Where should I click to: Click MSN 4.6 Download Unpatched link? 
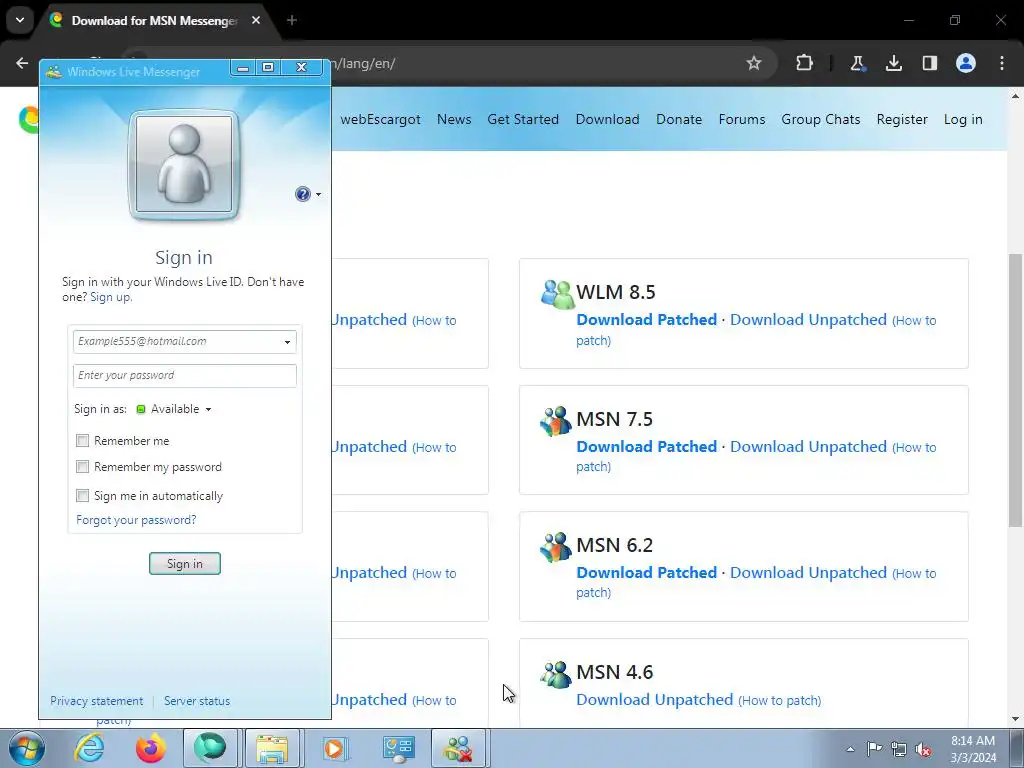click(654, 699)
